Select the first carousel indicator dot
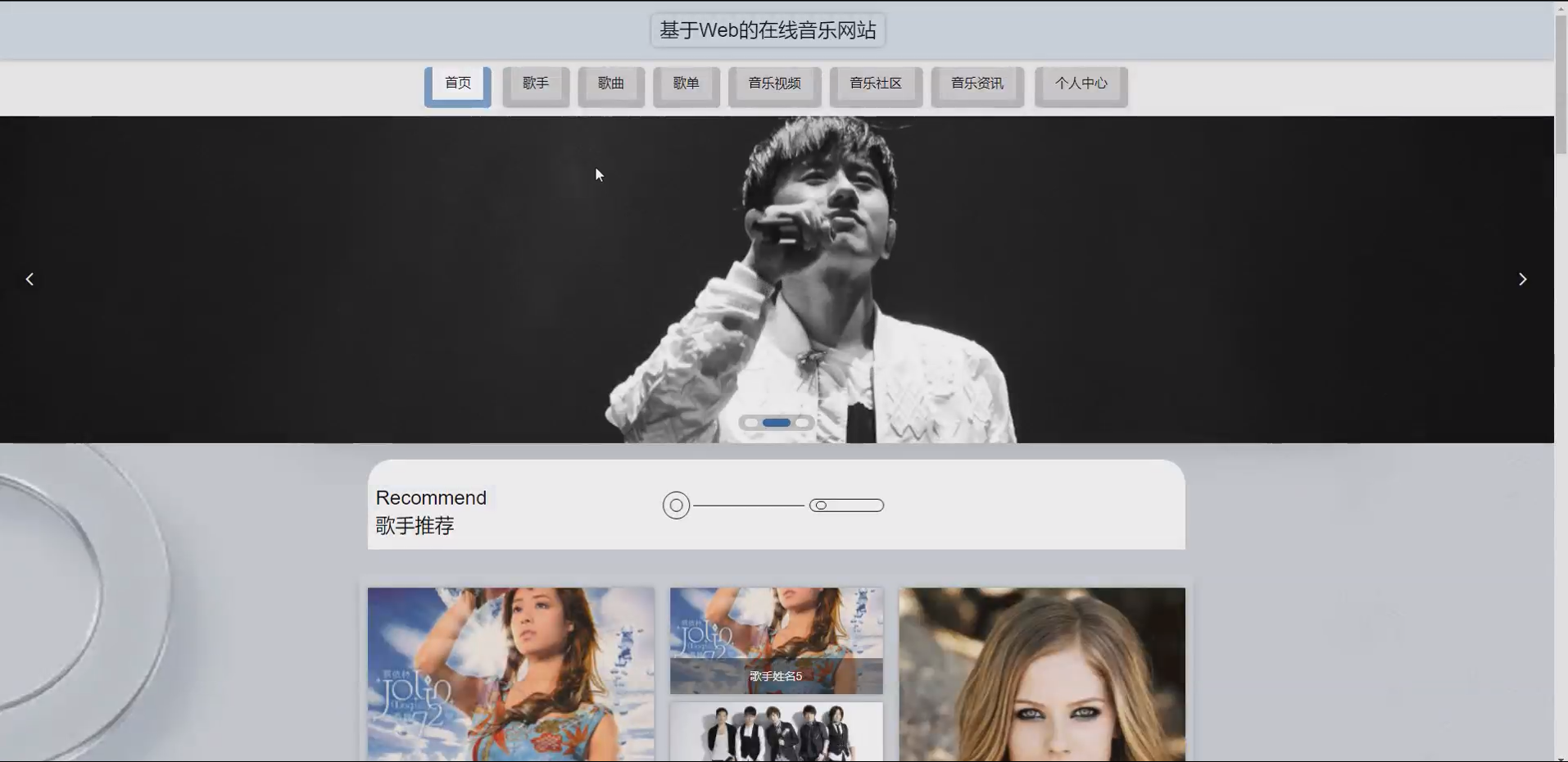This screenshot has width=1568, height=762. pyautogui.click(x=751, y=423)
